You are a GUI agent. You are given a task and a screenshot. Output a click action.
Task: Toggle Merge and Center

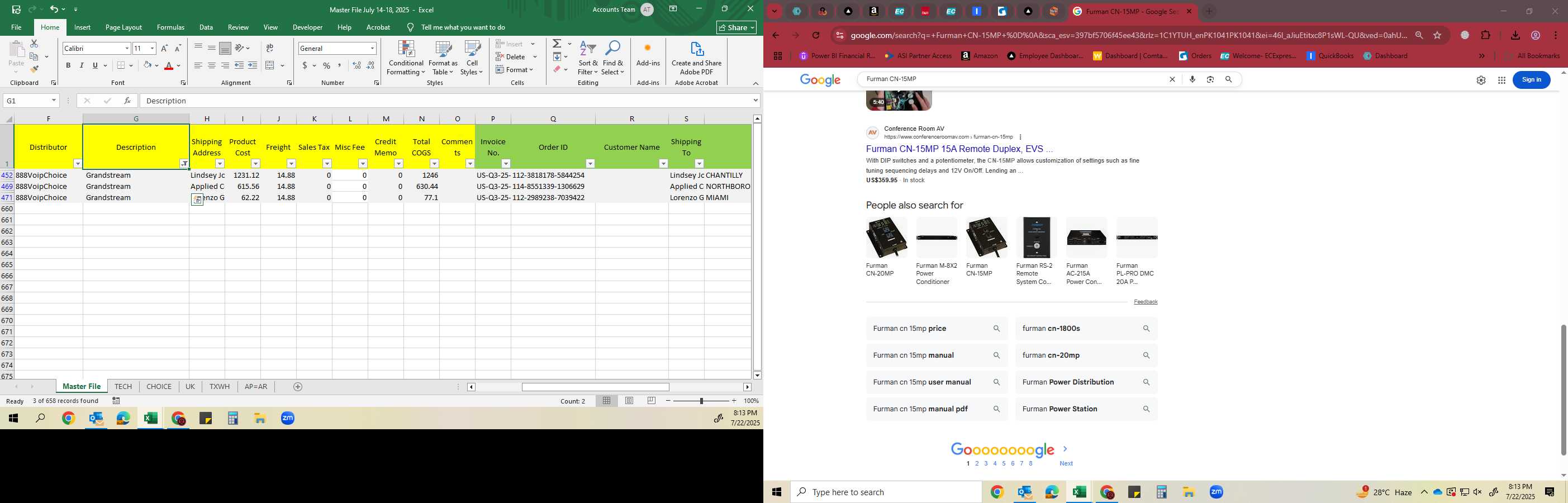point(270,65)
